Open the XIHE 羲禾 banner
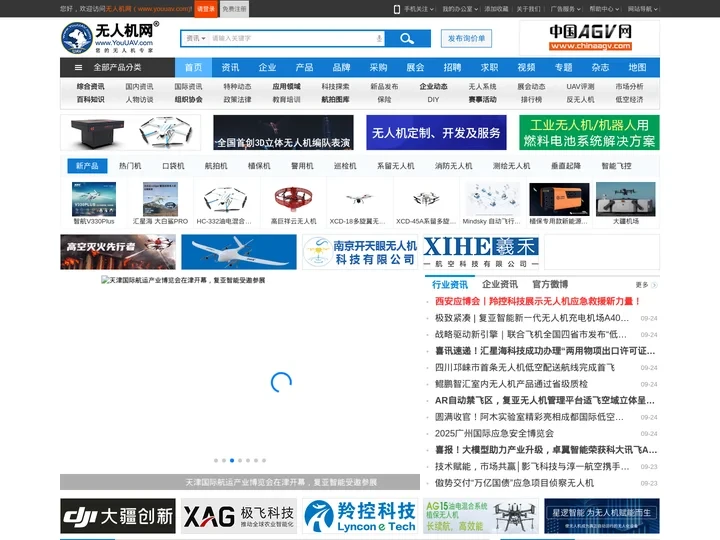The height and width of the screenshot is (540, 720). [x=481, y=252]
